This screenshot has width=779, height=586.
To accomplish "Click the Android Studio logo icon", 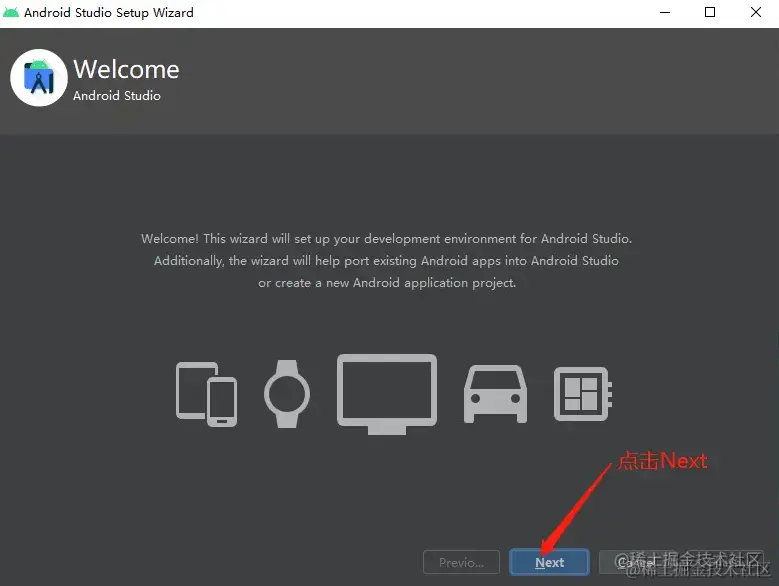I will click(x=39, y=77).
